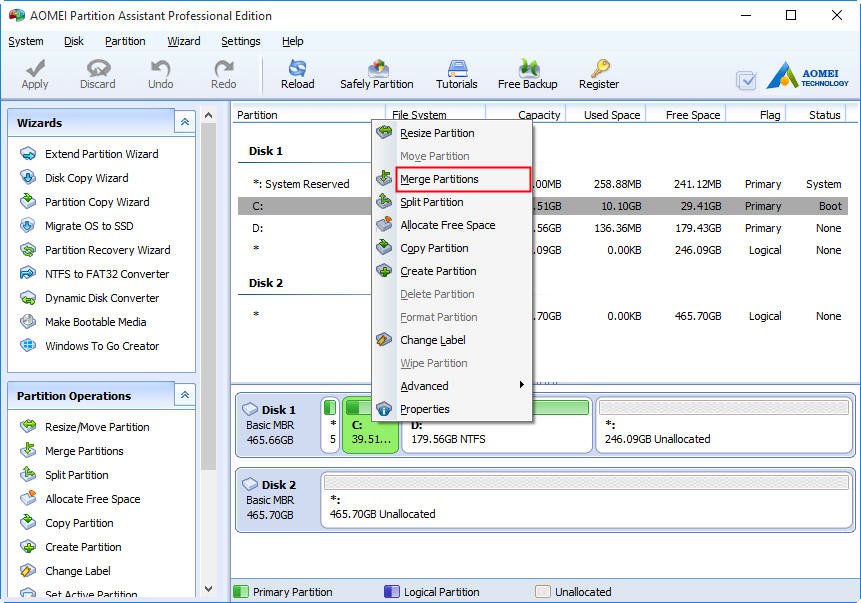Select 465.70GB Unallocated block on Disk 2
The width and height of the screenshot is (861, 603).
point(587,499)
